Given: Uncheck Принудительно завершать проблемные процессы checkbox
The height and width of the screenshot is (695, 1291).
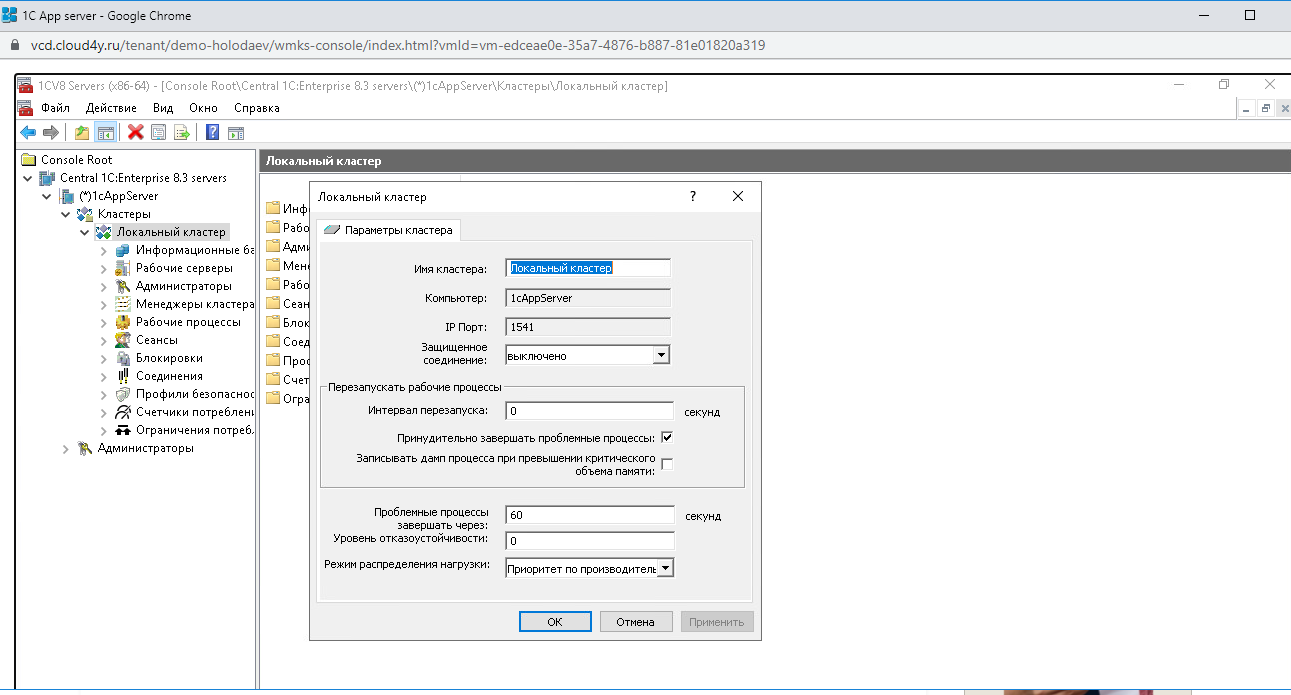Looking at the screenshot, I should (x=667, y=437).
